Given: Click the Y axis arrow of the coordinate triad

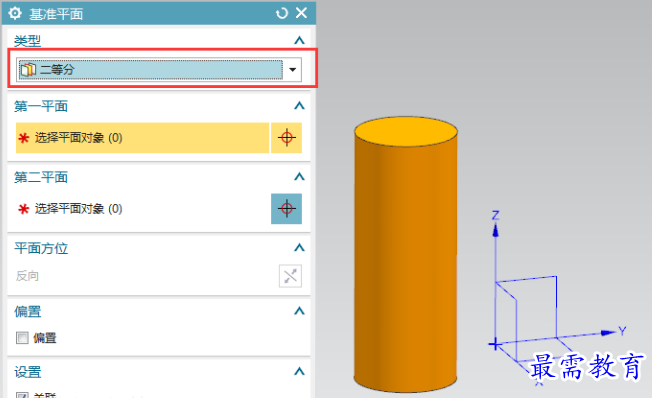Looking at the screenshot, I should click(x=608, y=332).
